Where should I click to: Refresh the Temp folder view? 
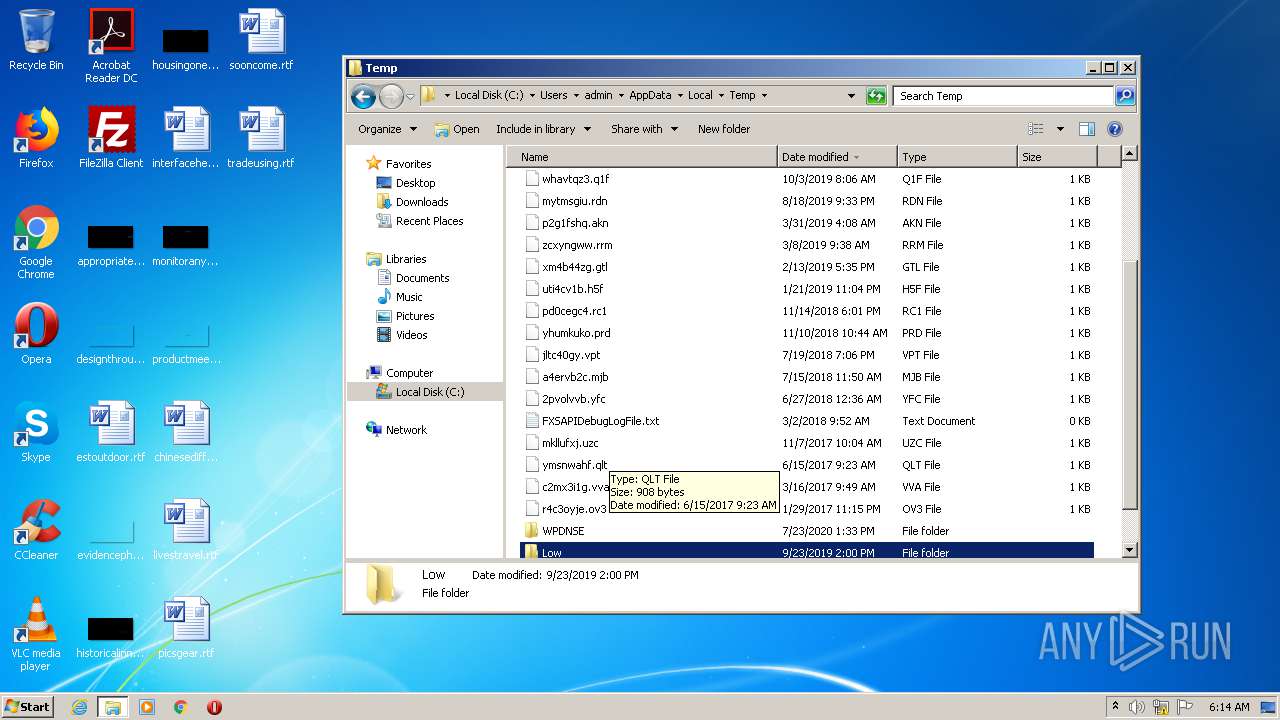pyautogui.click(x=876, y=96)
